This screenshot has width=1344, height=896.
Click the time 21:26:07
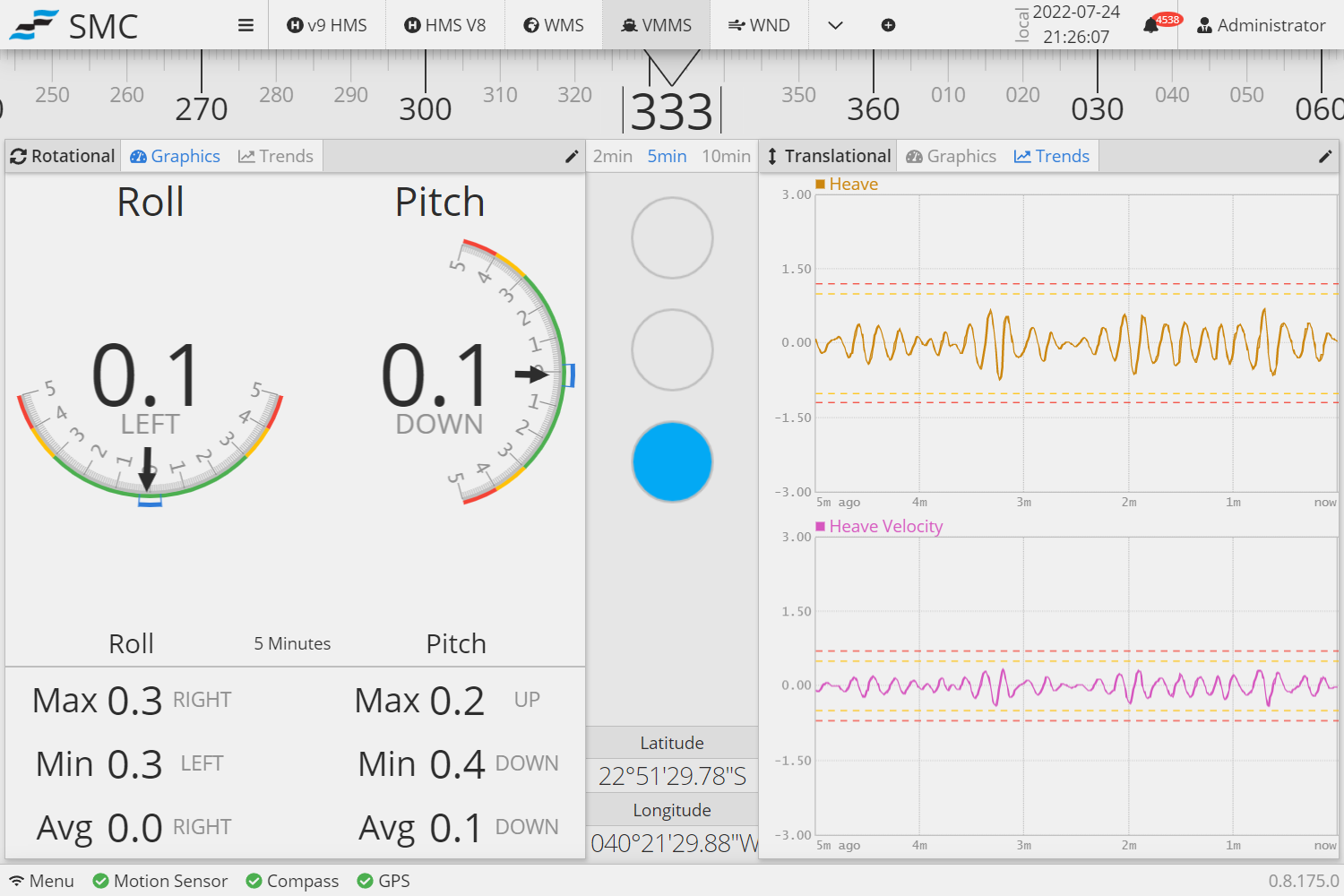click(1076, 37)
